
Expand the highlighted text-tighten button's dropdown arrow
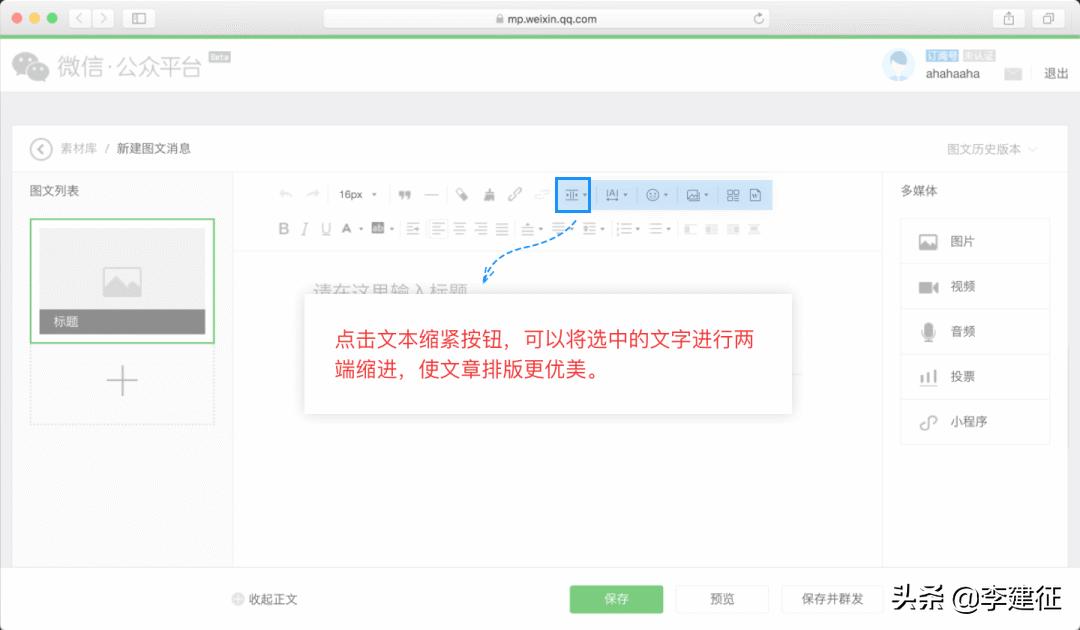tap(585, 195)
